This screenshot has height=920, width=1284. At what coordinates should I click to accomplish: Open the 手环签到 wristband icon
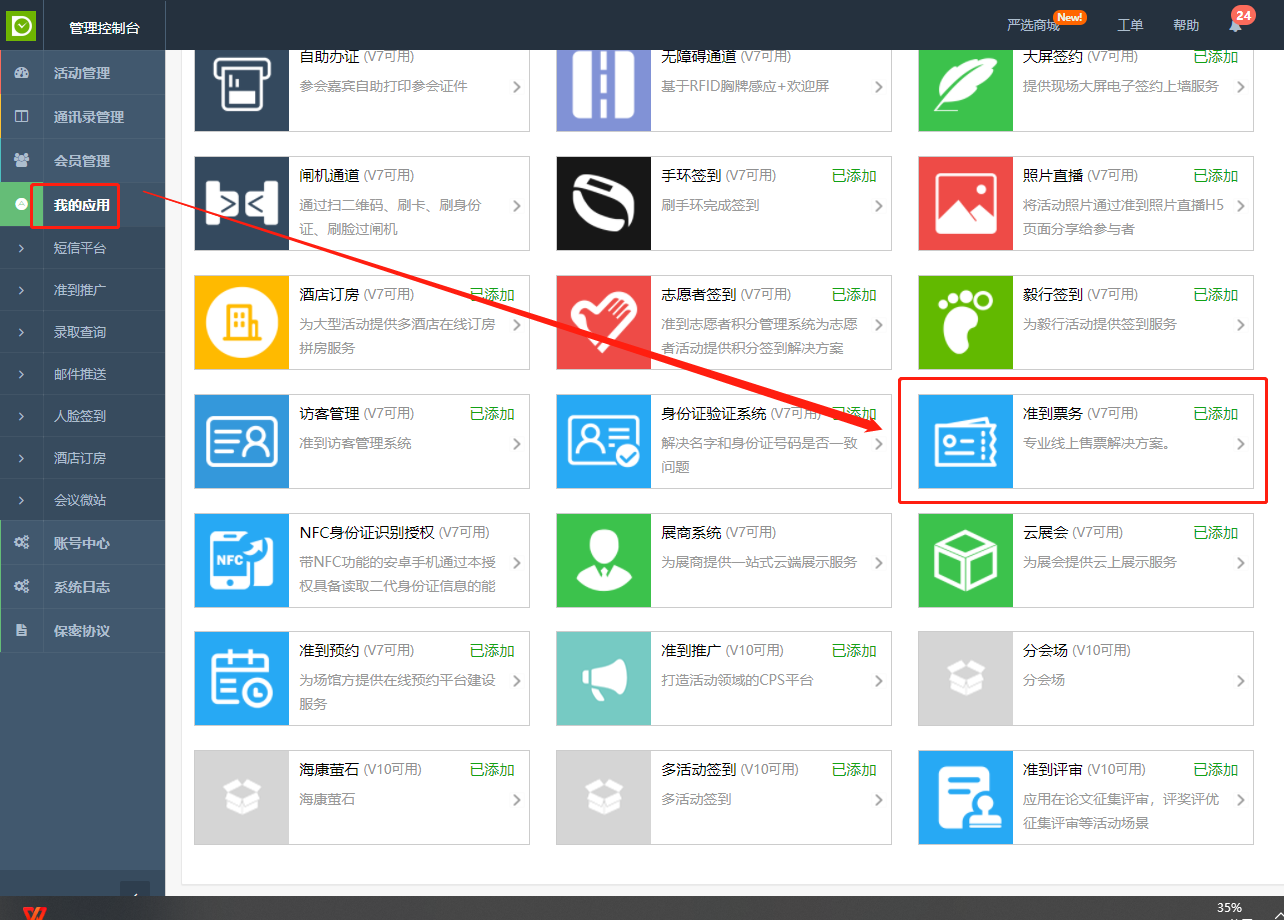click(604, 203)
